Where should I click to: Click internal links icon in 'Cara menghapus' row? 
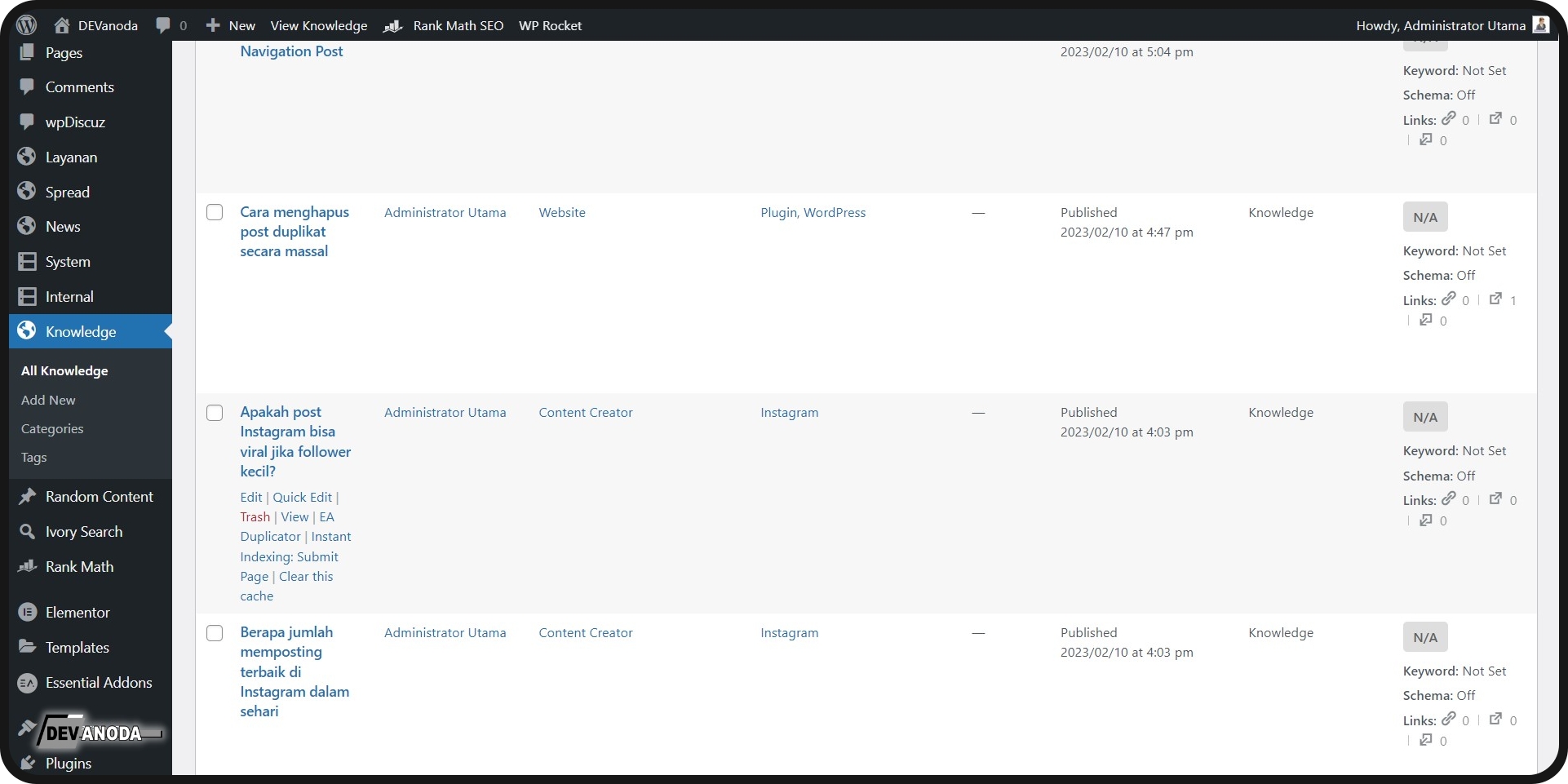(x=1449, y=299)
